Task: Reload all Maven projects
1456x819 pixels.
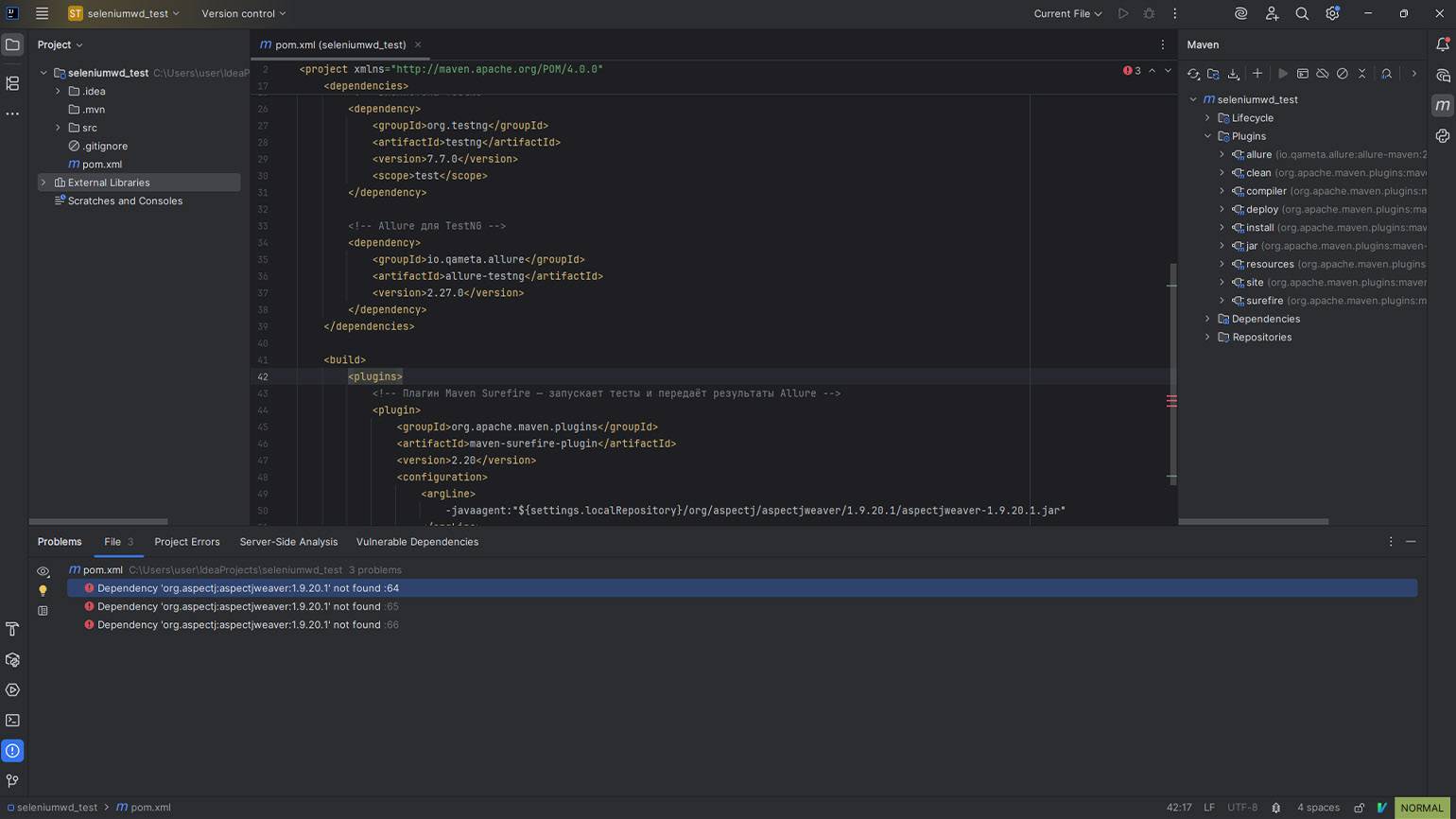Action: tap(1193, 73)
